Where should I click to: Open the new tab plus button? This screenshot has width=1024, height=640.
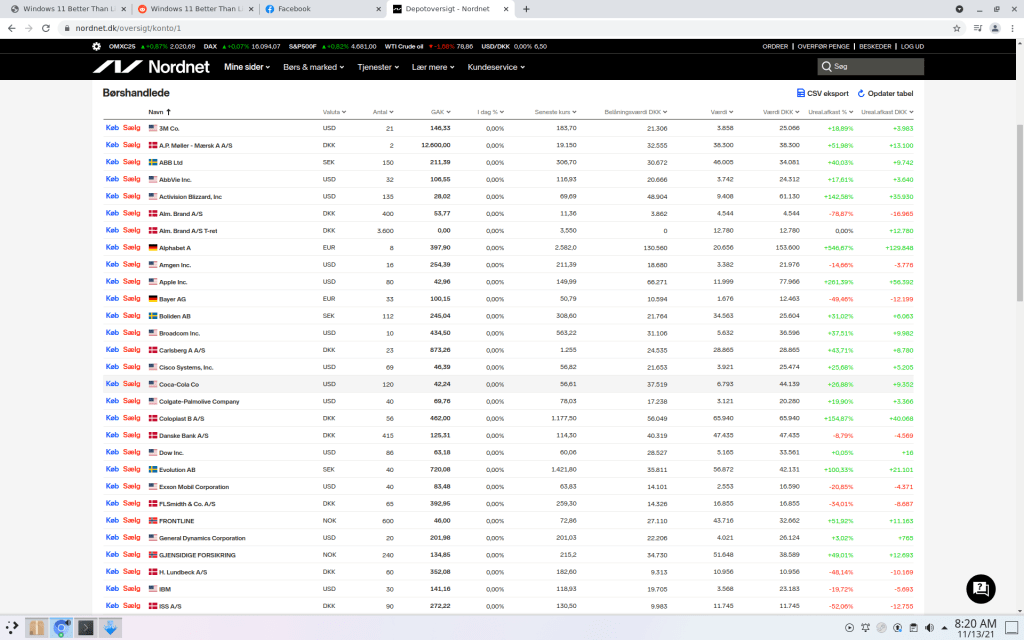click(x=526, y=9)
